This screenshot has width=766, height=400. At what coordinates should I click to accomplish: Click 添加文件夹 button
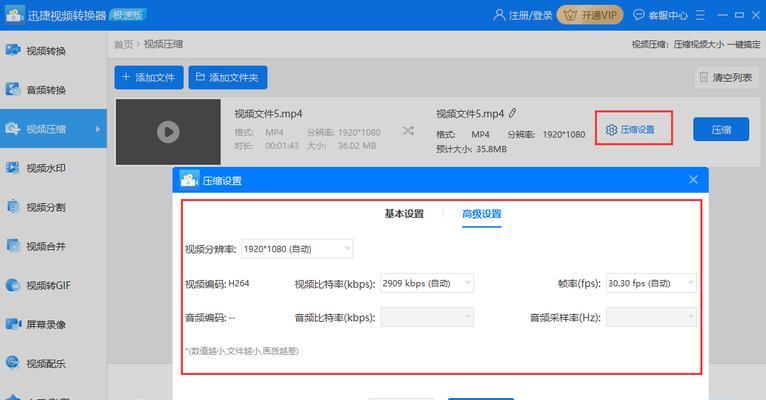pos(228,78)
